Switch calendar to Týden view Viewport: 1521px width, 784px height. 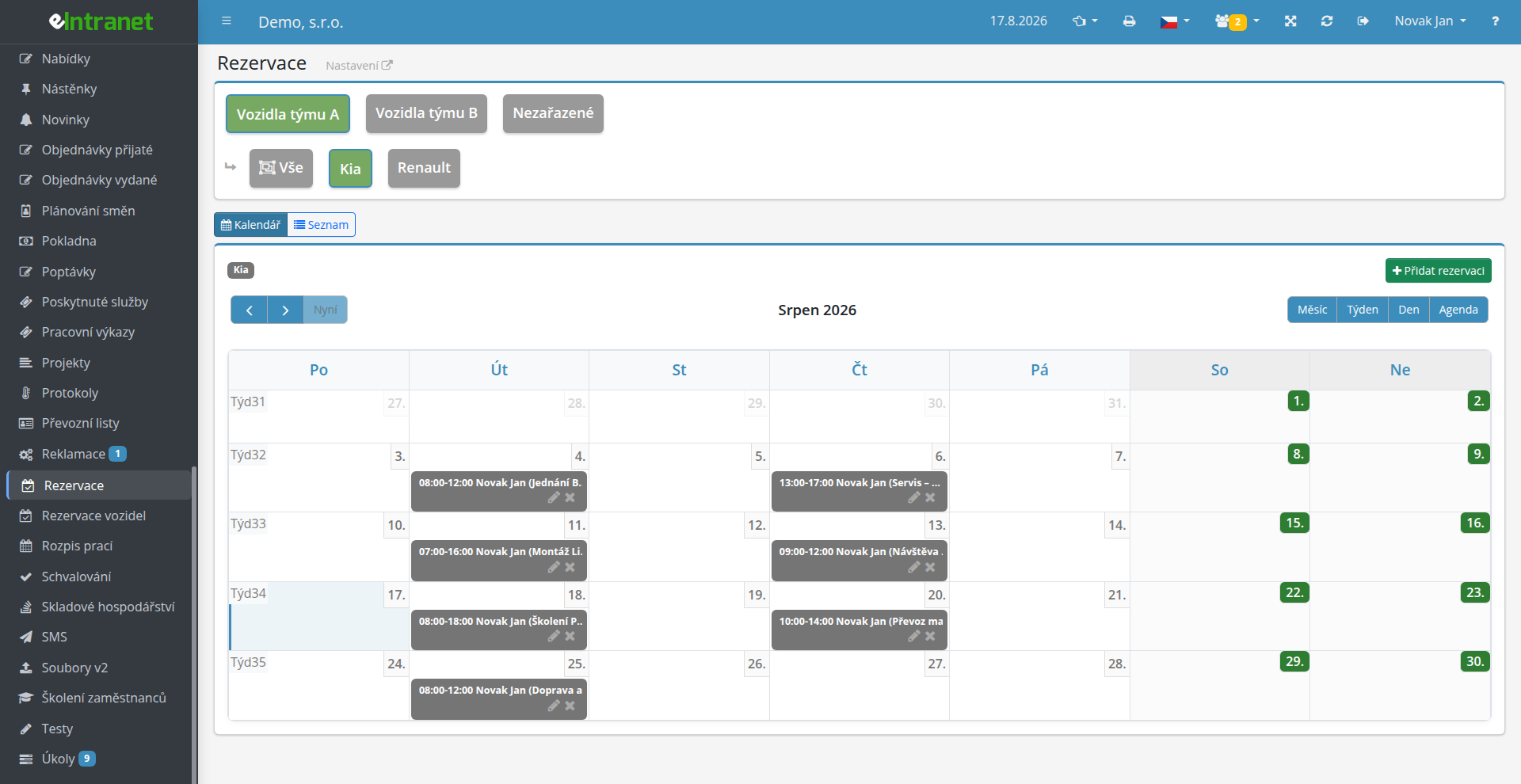(1363, 310)
